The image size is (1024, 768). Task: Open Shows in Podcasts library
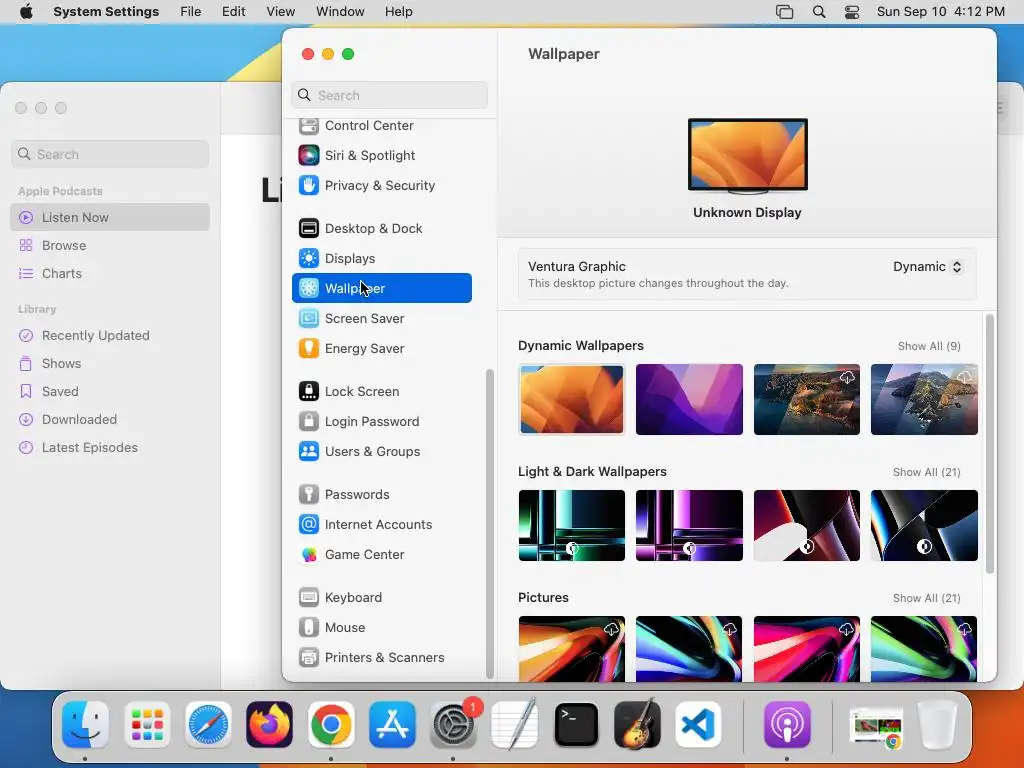(x=110, y=364)
